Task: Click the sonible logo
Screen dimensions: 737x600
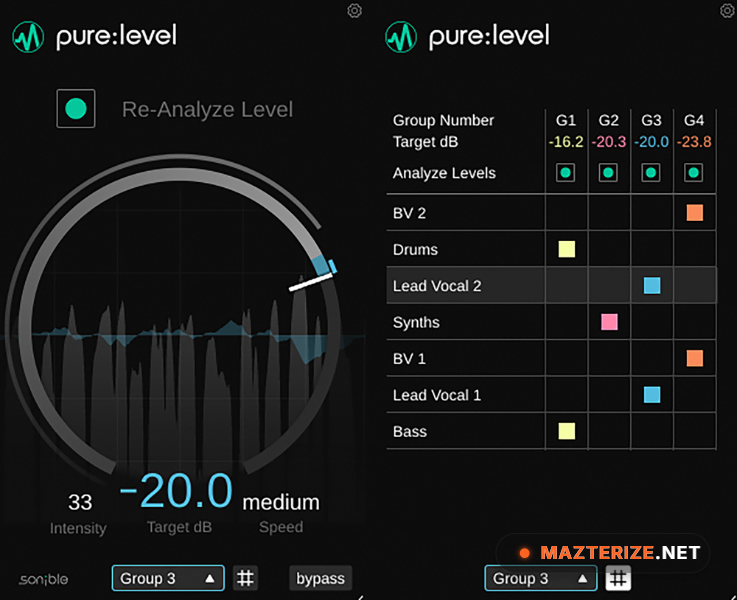Action: point(43,579)
